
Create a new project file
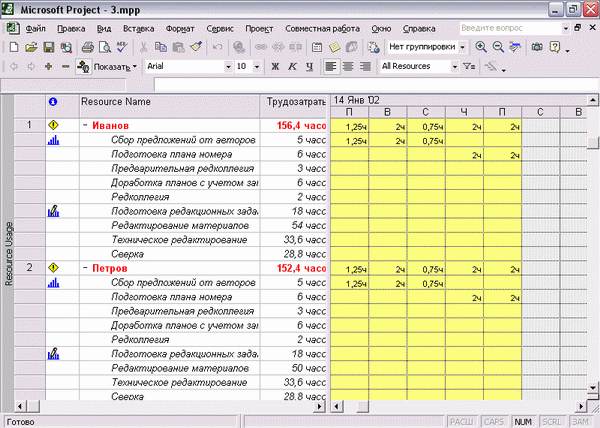point(14,47)
